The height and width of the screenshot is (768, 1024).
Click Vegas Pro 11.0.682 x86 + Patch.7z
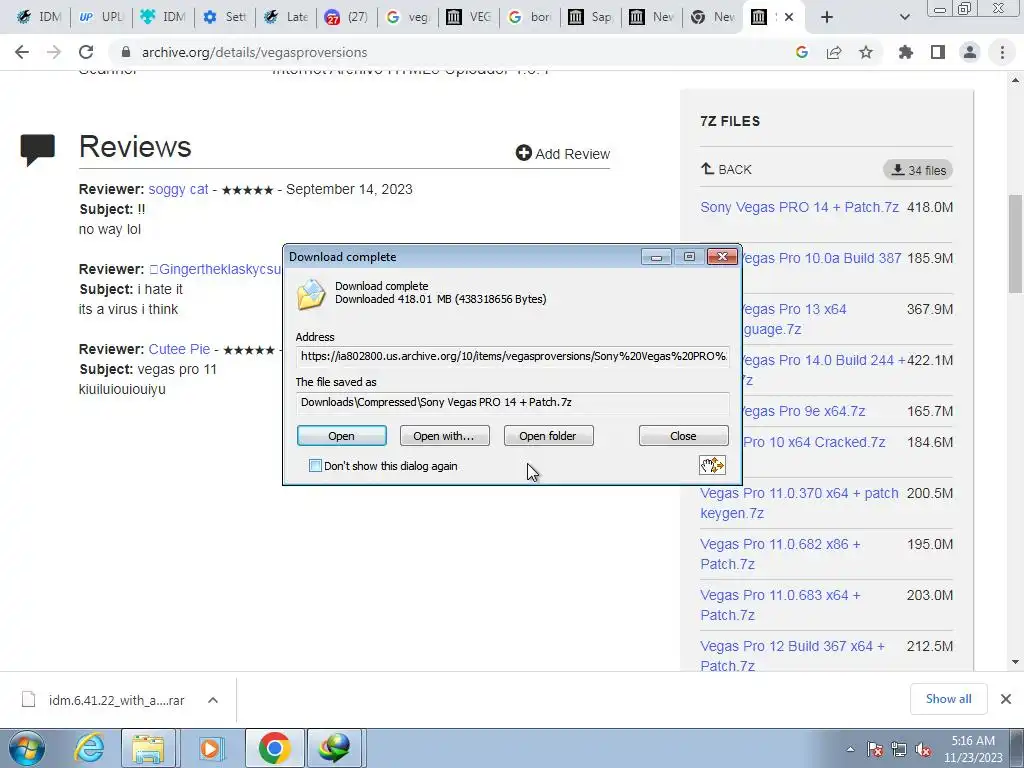pos(780,554)
